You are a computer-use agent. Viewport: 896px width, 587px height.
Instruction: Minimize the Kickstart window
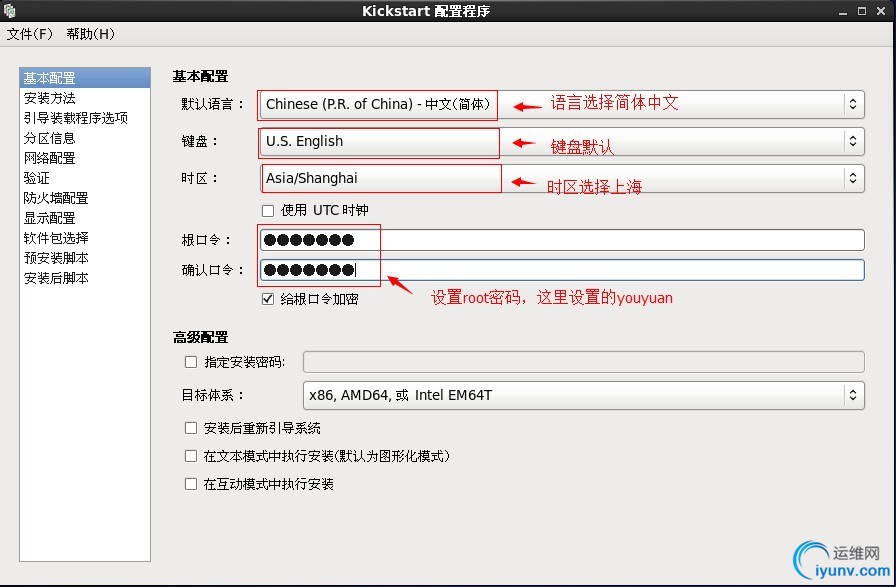click(843, 11)
